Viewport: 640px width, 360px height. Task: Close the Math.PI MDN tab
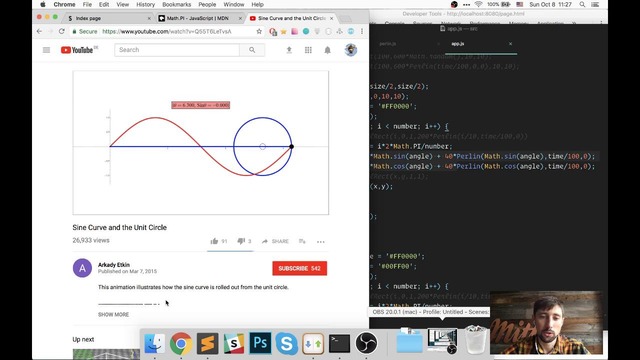[240, 18]
